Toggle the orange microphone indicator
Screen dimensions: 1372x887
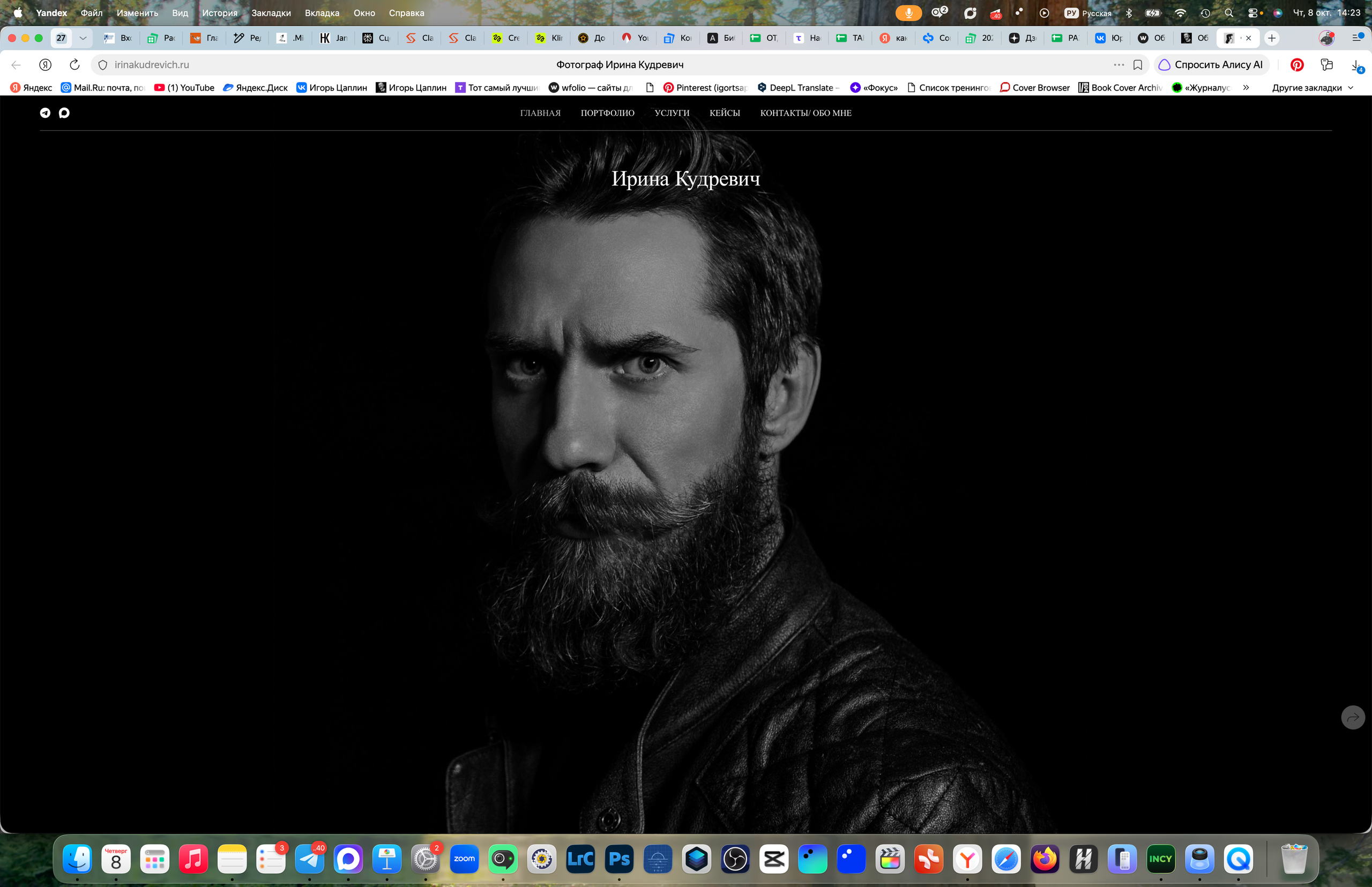[908, 13]
